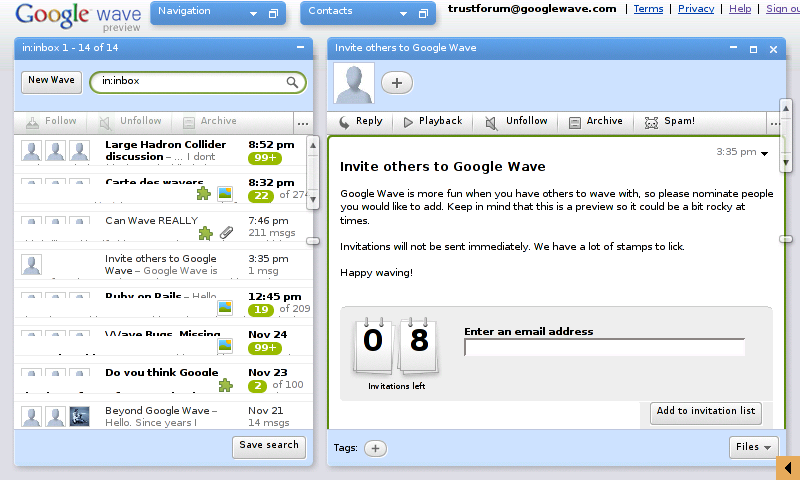Click the image icon on the Ruby on Rails row

[x=225, y=308]
